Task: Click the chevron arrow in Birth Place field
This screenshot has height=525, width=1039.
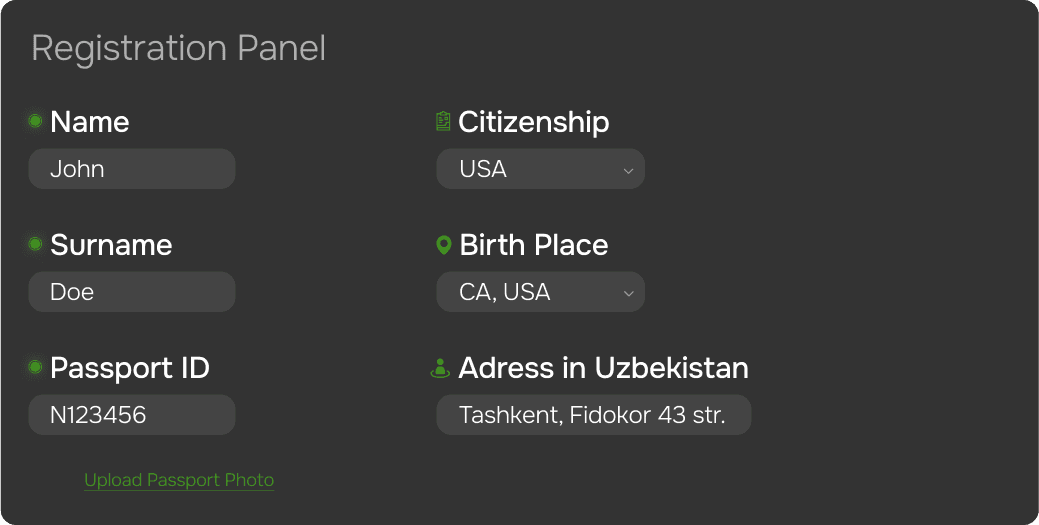Action: [x=628, y=293]
